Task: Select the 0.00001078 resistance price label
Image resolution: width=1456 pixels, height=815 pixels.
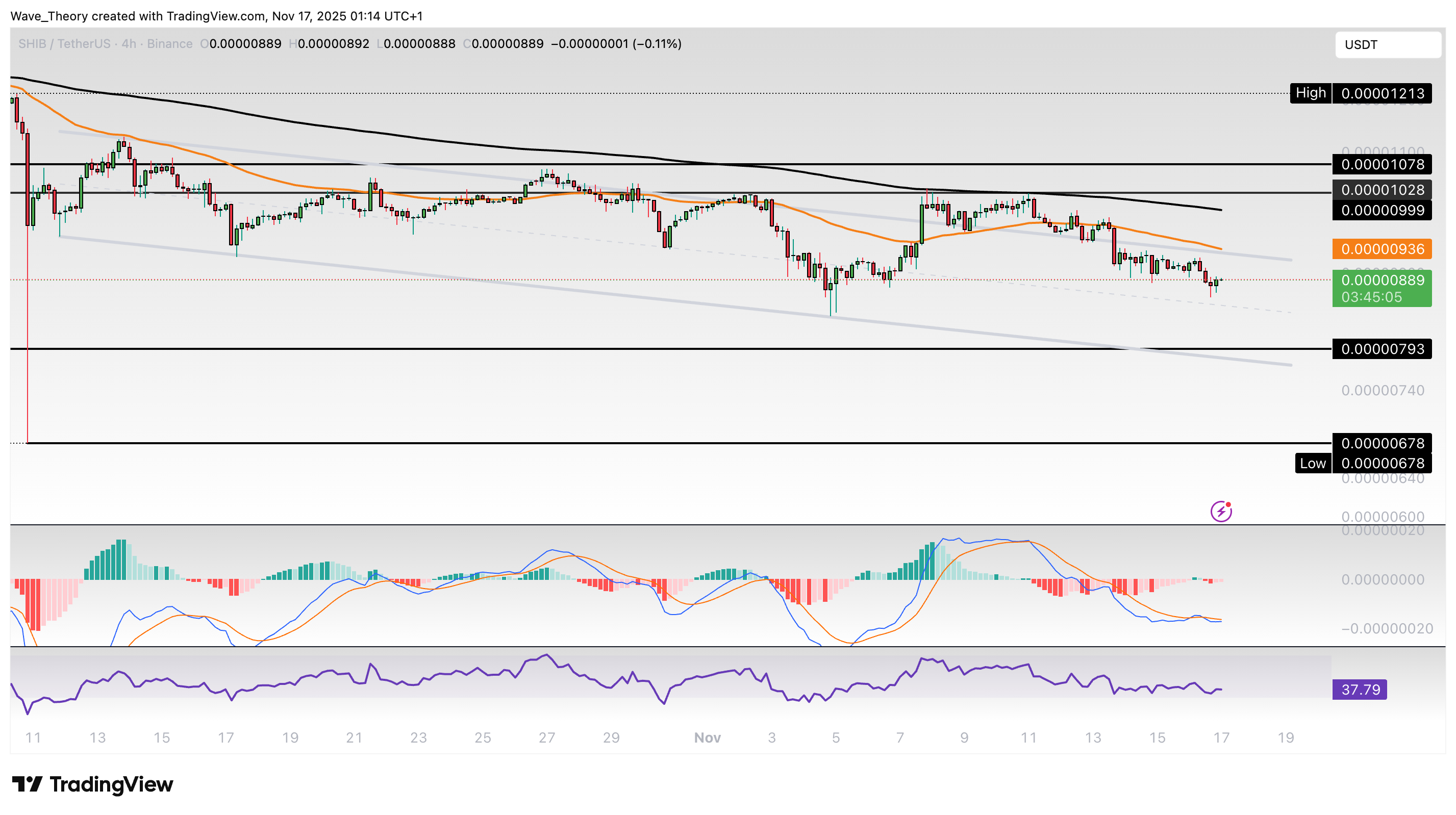Action: pos(1382,164)
